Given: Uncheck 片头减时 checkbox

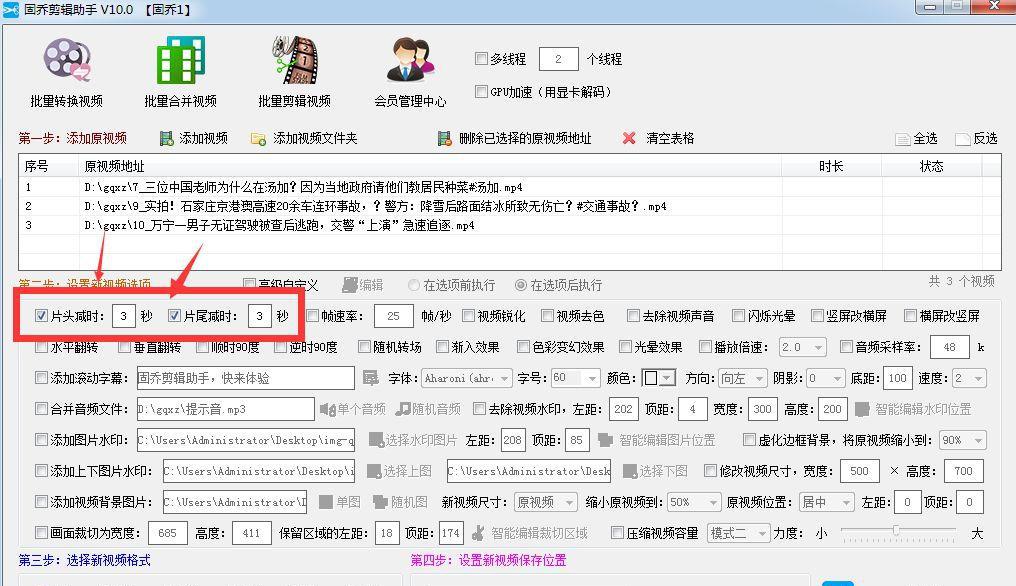Looking at the screenshot, I should 41,316.
